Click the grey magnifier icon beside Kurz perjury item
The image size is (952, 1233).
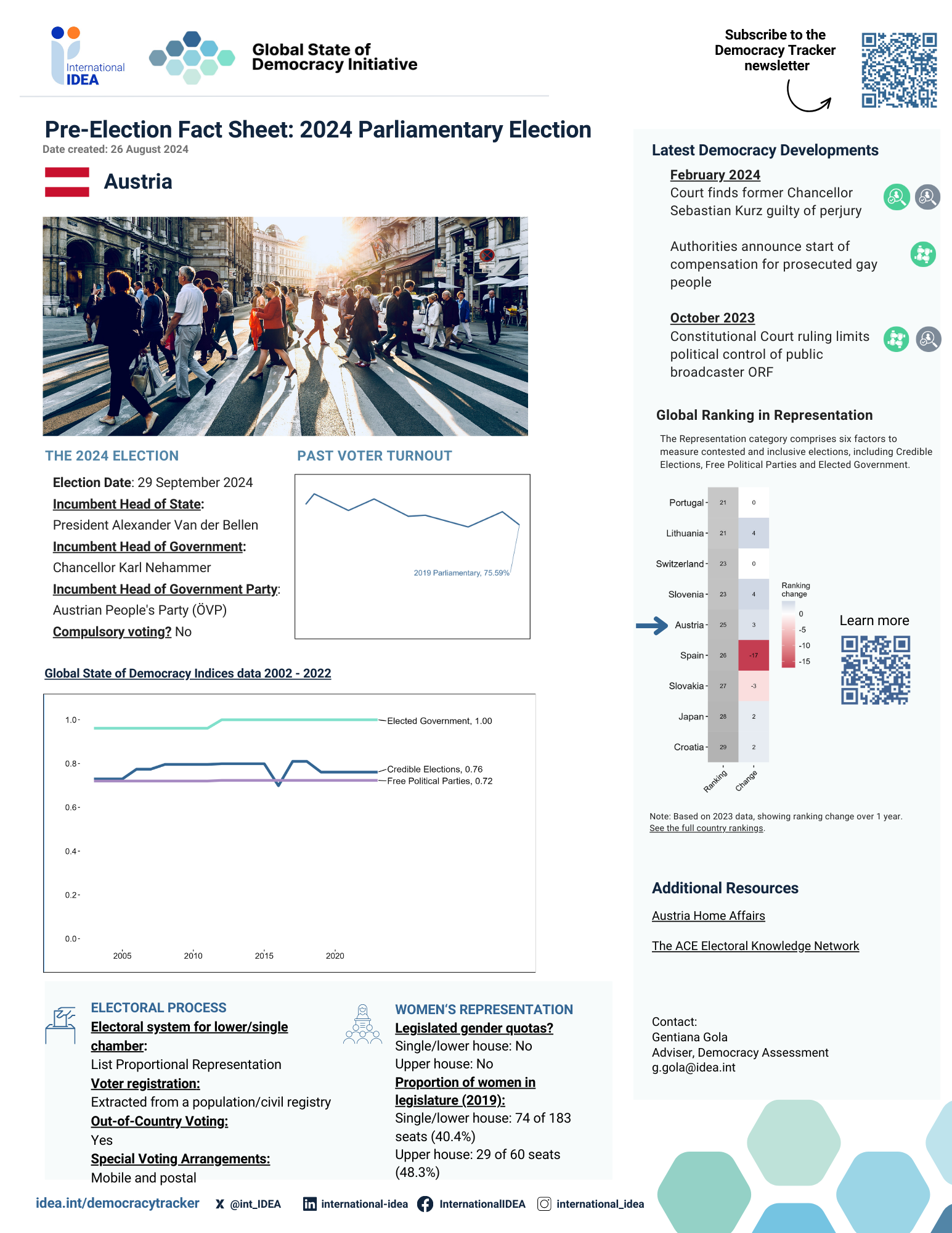pyautogui.click(x=927, y=197)
